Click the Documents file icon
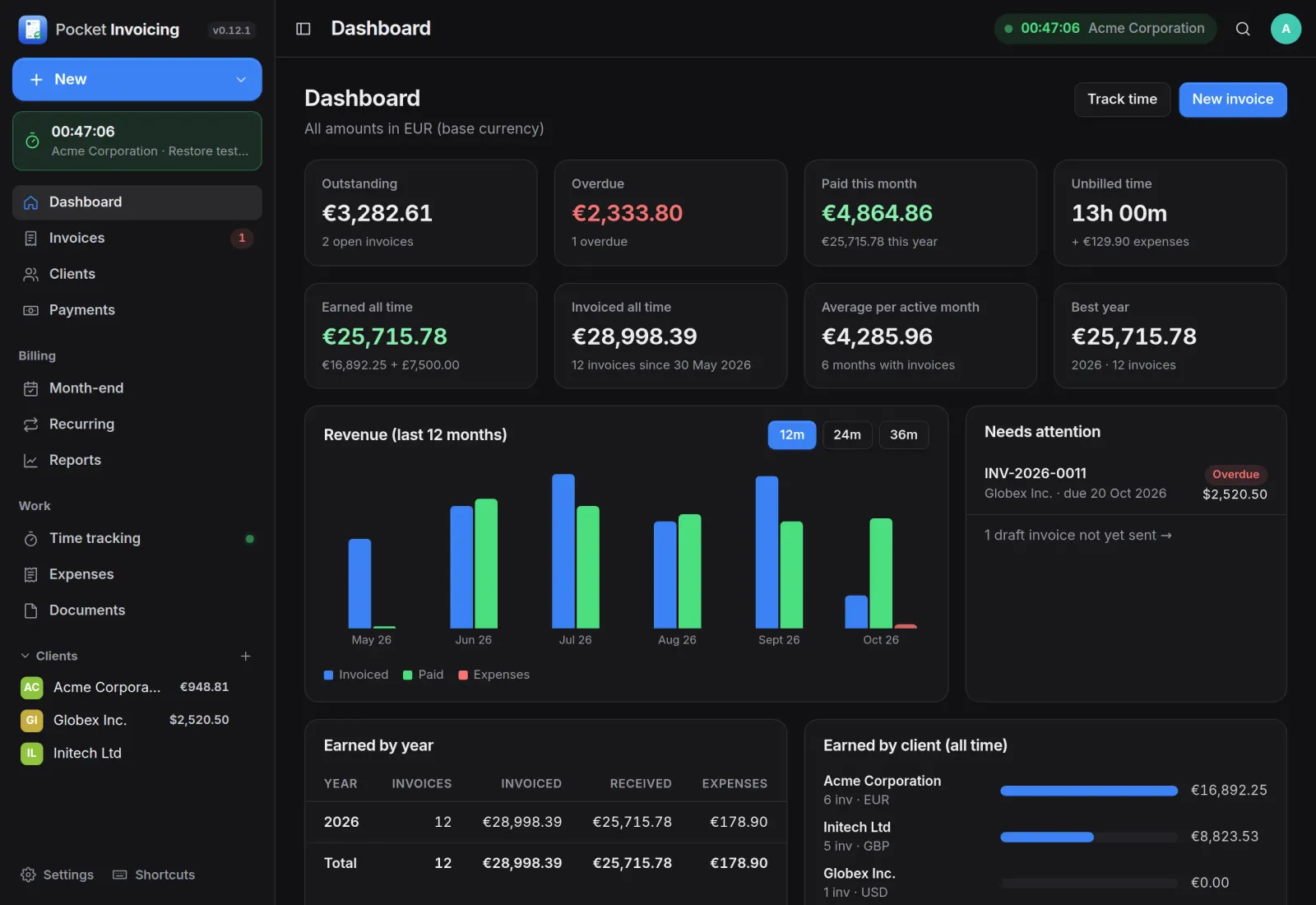Image resolution: width=1316 pixels, height=905 pixels. click(30, 610)
